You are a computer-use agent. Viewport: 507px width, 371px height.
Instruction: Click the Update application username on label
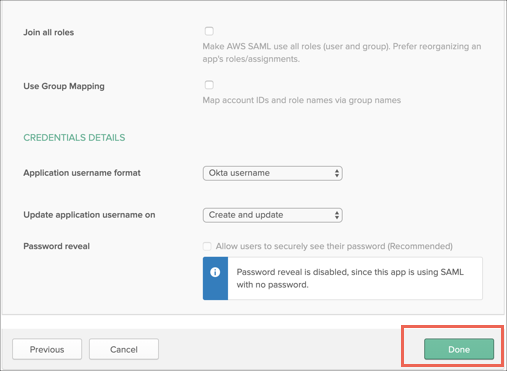89,215
